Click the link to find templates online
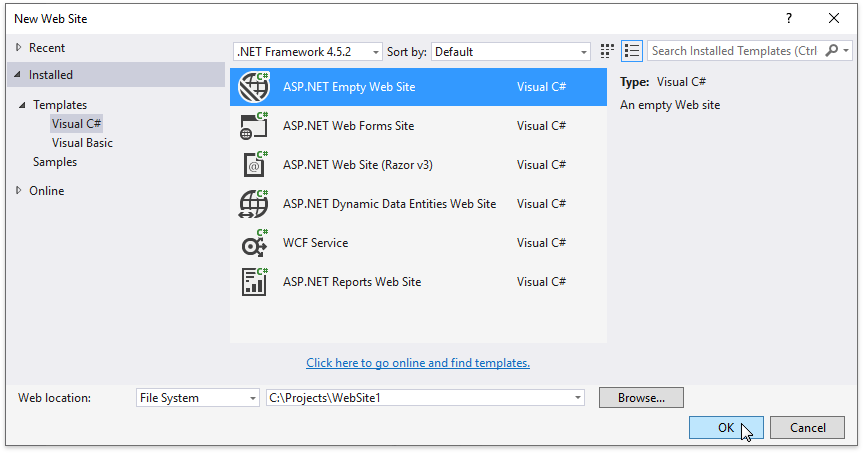Image resolution: width=863 pixels, height=453 pixels. [x=418, y=363]
